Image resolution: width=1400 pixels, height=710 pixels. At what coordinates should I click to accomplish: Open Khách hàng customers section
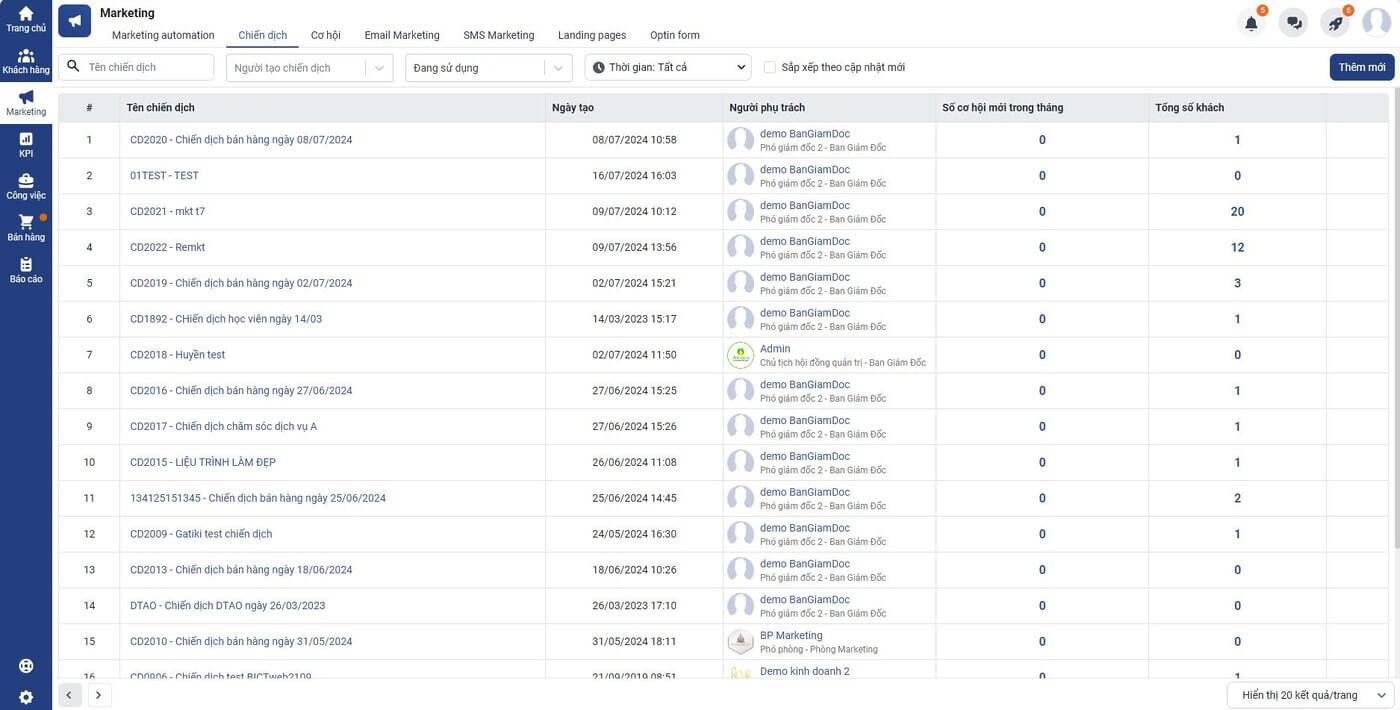point(26,61)
